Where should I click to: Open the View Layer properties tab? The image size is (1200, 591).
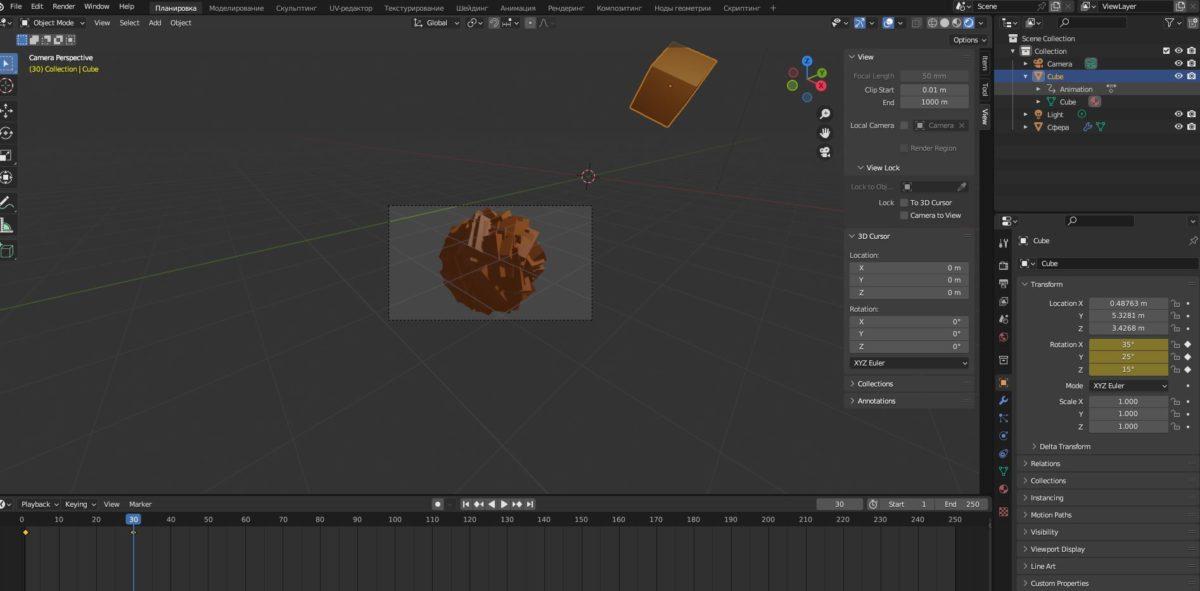click(x=1003, y=301)
